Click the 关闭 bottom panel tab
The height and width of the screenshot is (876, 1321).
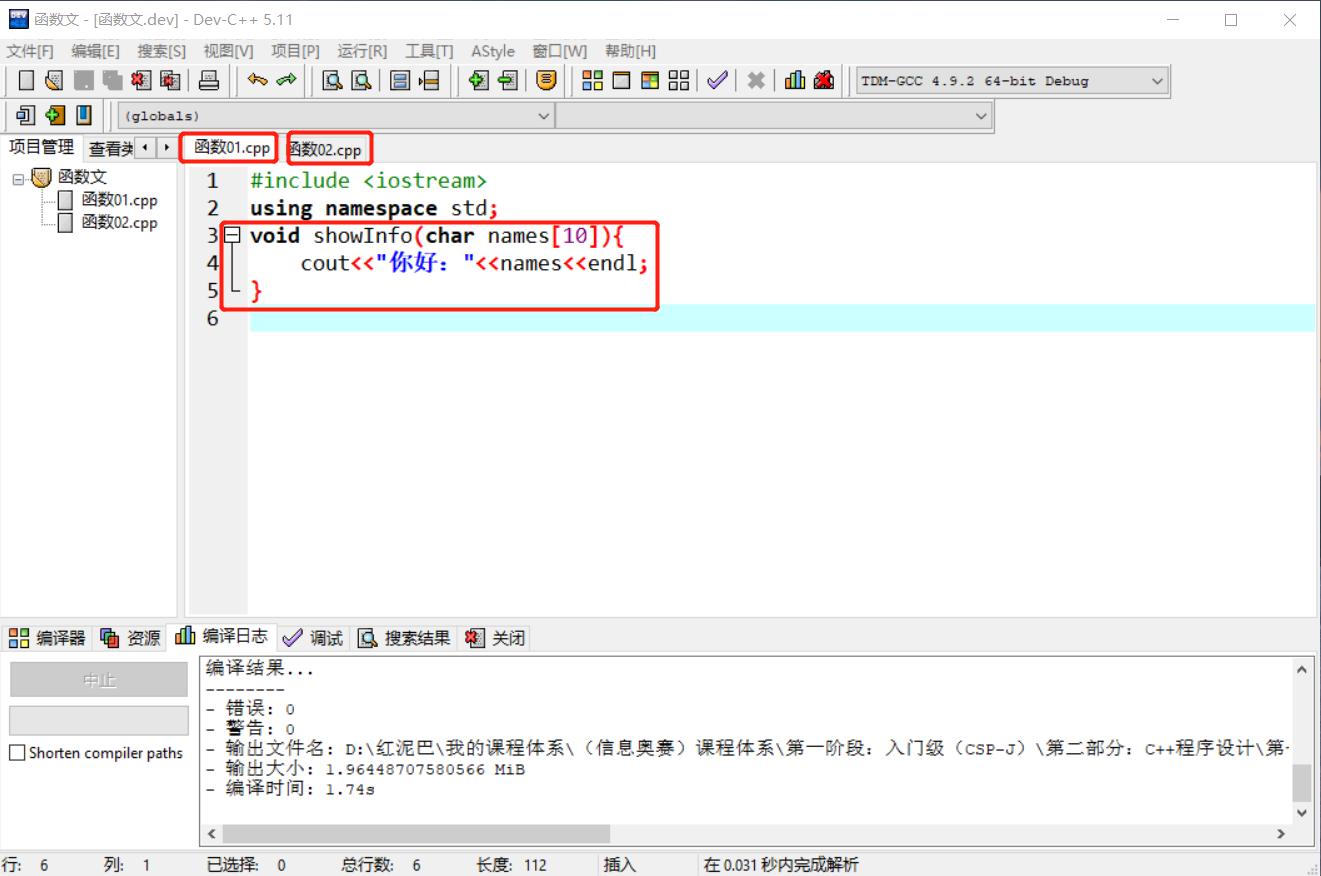pyautogui.click(x=496, y=638)
